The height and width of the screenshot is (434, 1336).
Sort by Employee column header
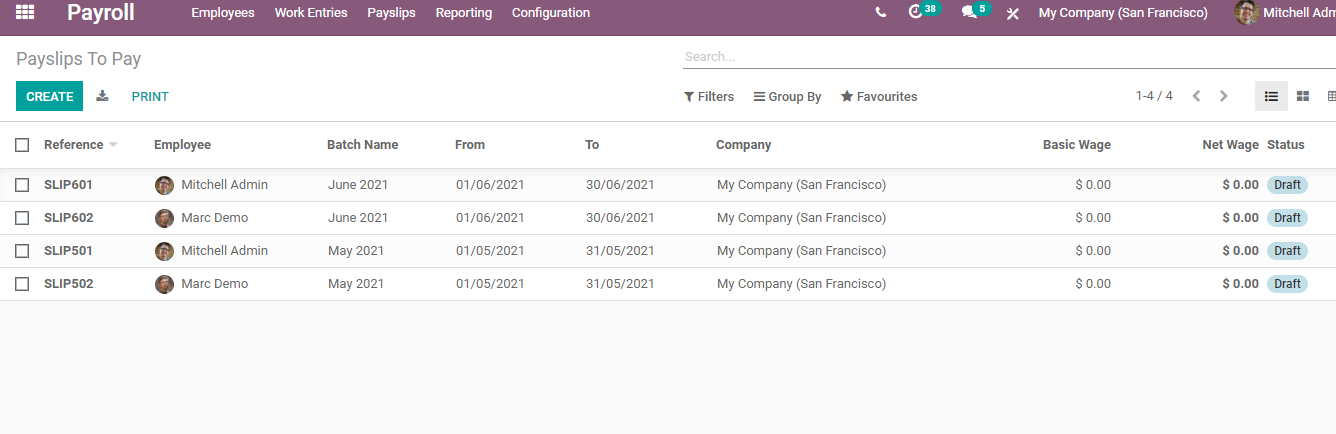click(x=182, y=145)
